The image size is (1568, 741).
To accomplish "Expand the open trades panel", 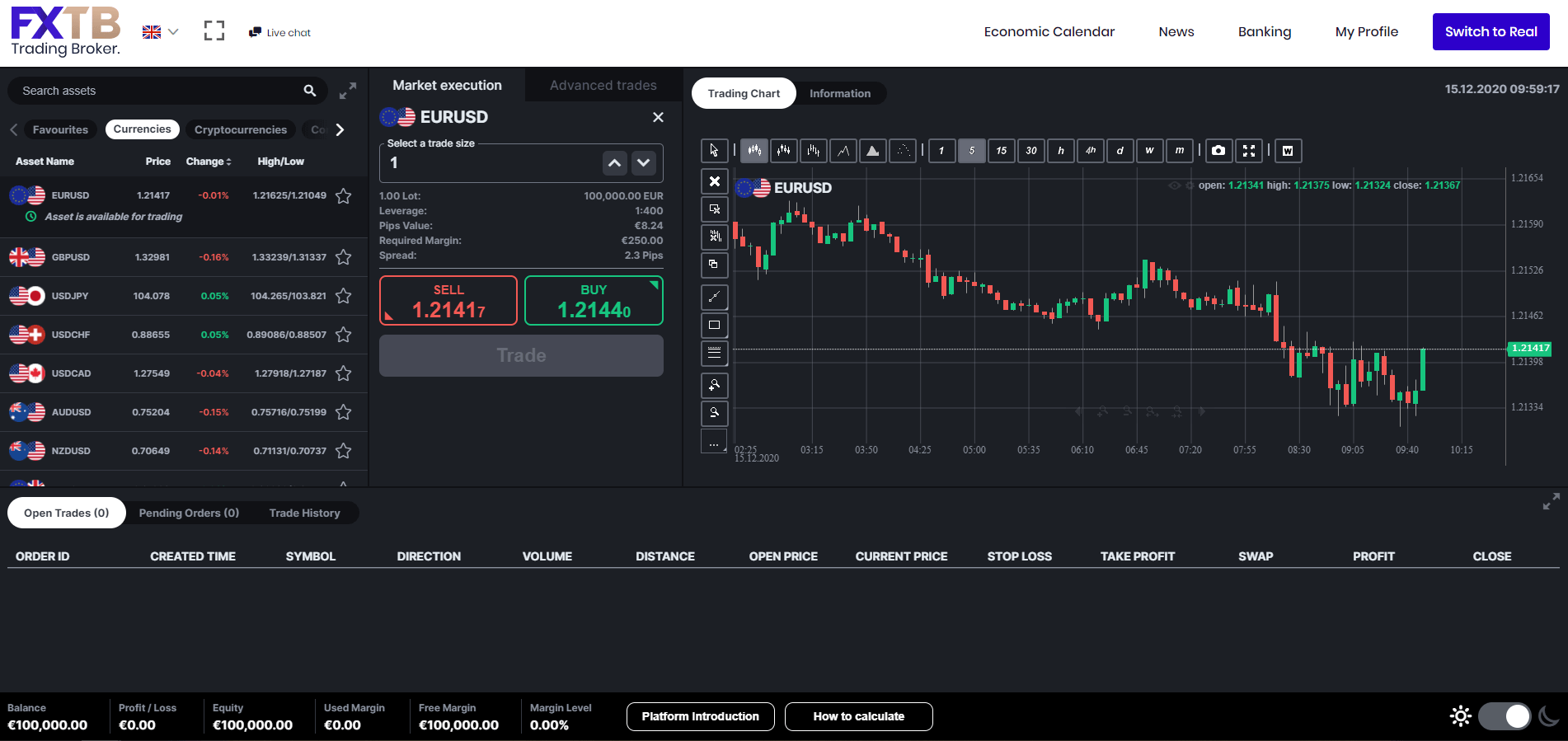I will pyautogui.click(x=1551, y=501).
